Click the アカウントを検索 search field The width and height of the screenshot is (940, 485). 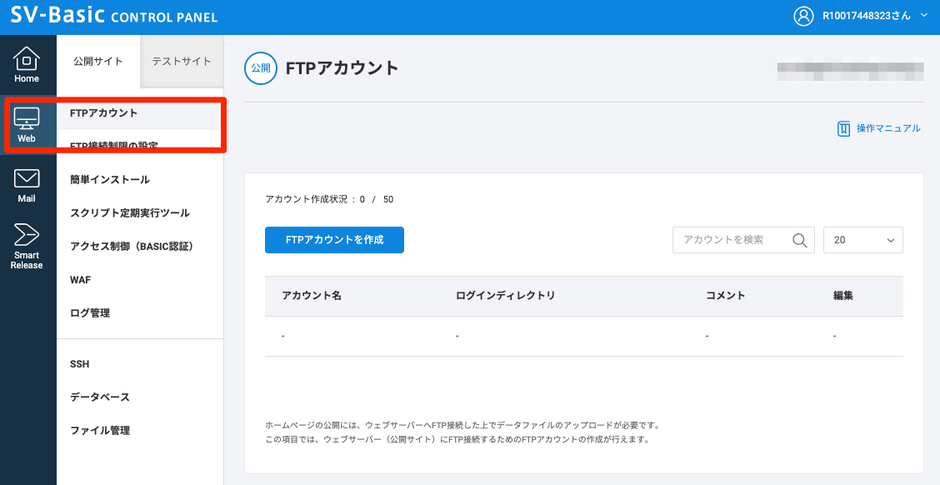click(x=730, y=240)
